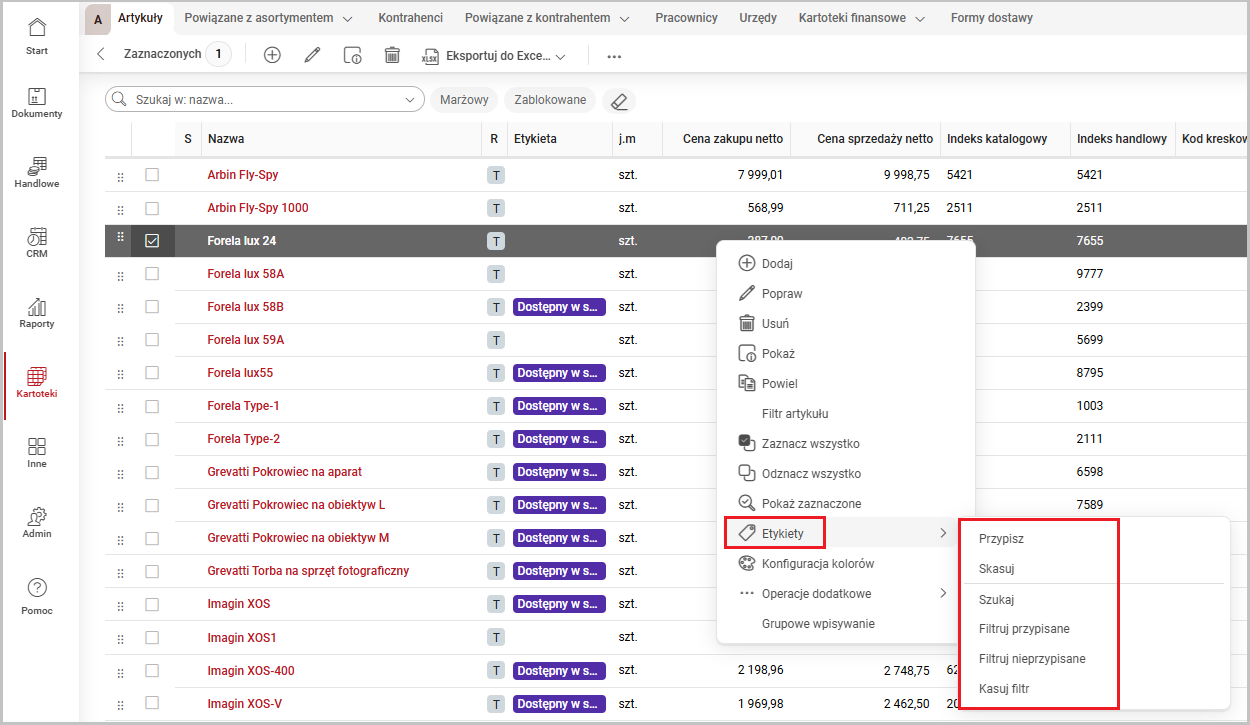1250x725 pixels.
Task: Go to CRM in the sidebar
Action: [36, 243]
